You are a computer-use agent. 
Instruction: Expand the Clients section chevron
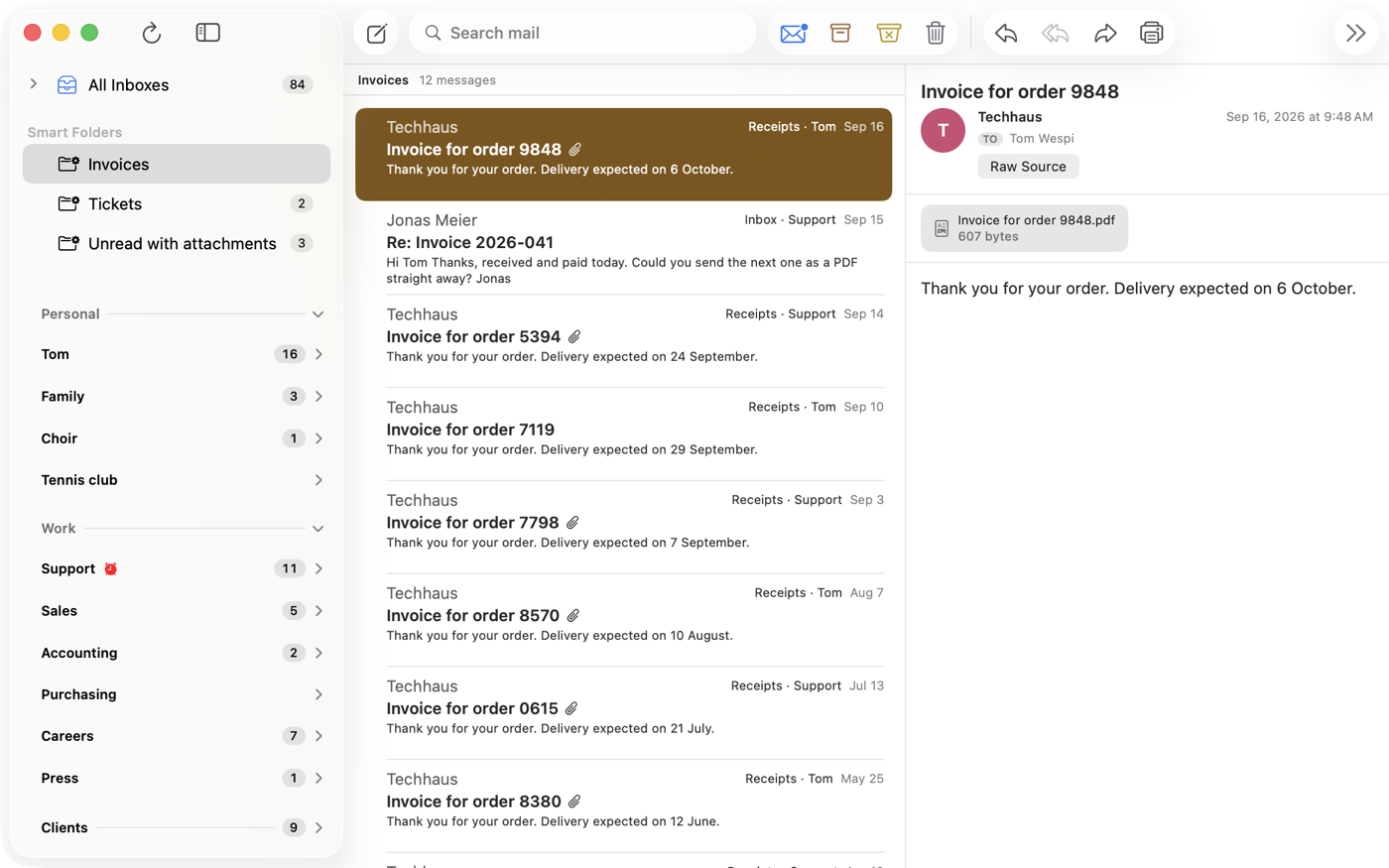(x=318, y=827)
